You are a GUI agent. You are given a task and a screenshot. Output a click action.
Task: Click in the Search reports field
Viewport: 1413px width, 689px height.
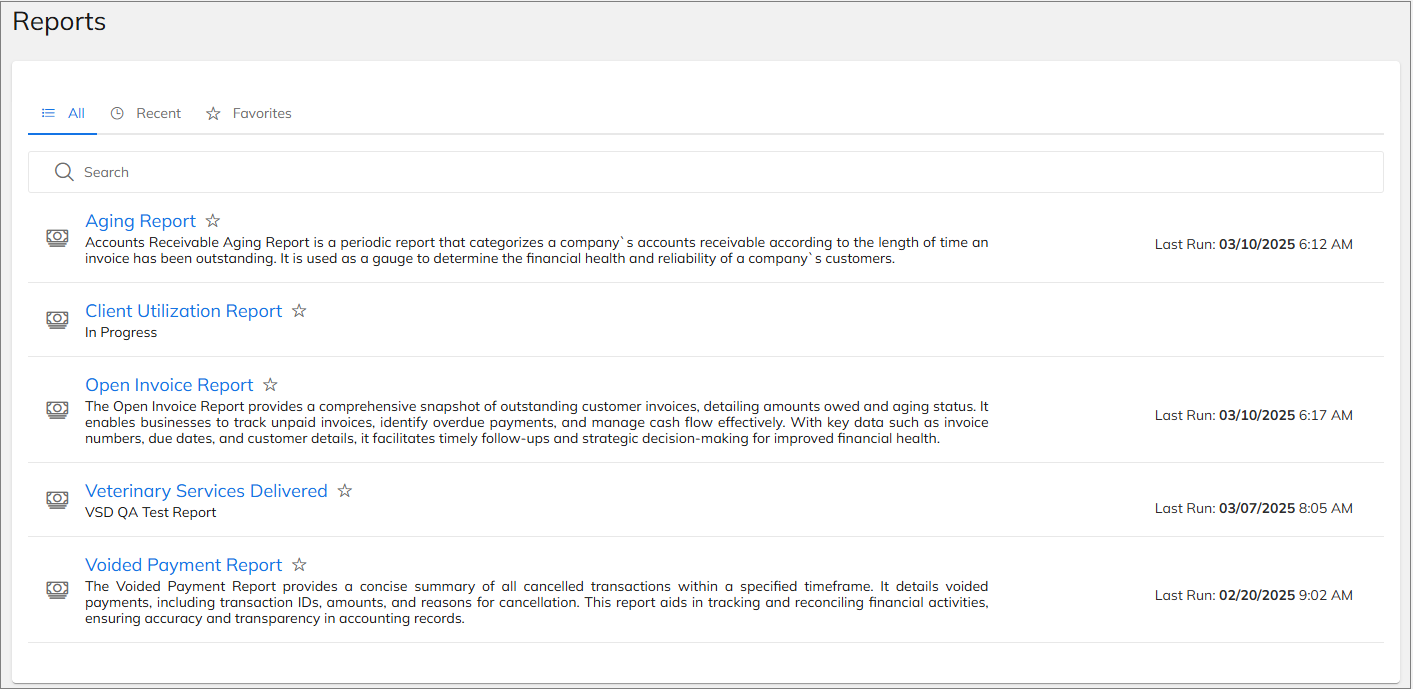(x=706, y=172)
